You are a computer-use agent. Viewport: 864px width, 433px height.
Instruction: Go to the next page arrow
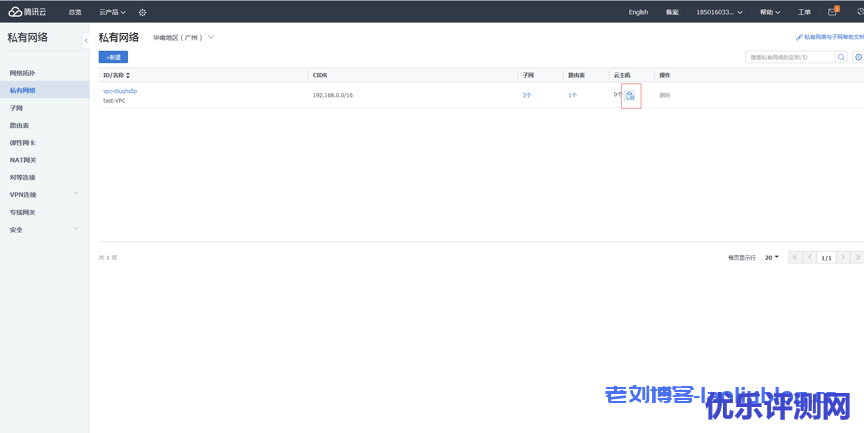coord(843,257)
